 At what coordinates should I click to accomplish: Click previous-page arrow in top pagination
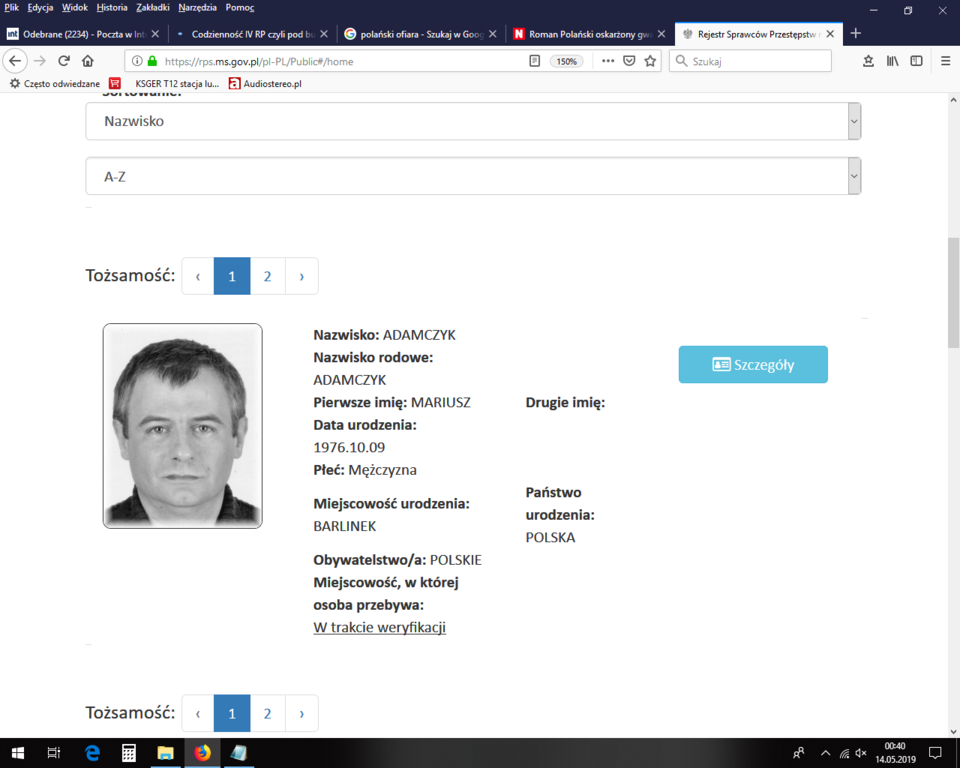198,276
